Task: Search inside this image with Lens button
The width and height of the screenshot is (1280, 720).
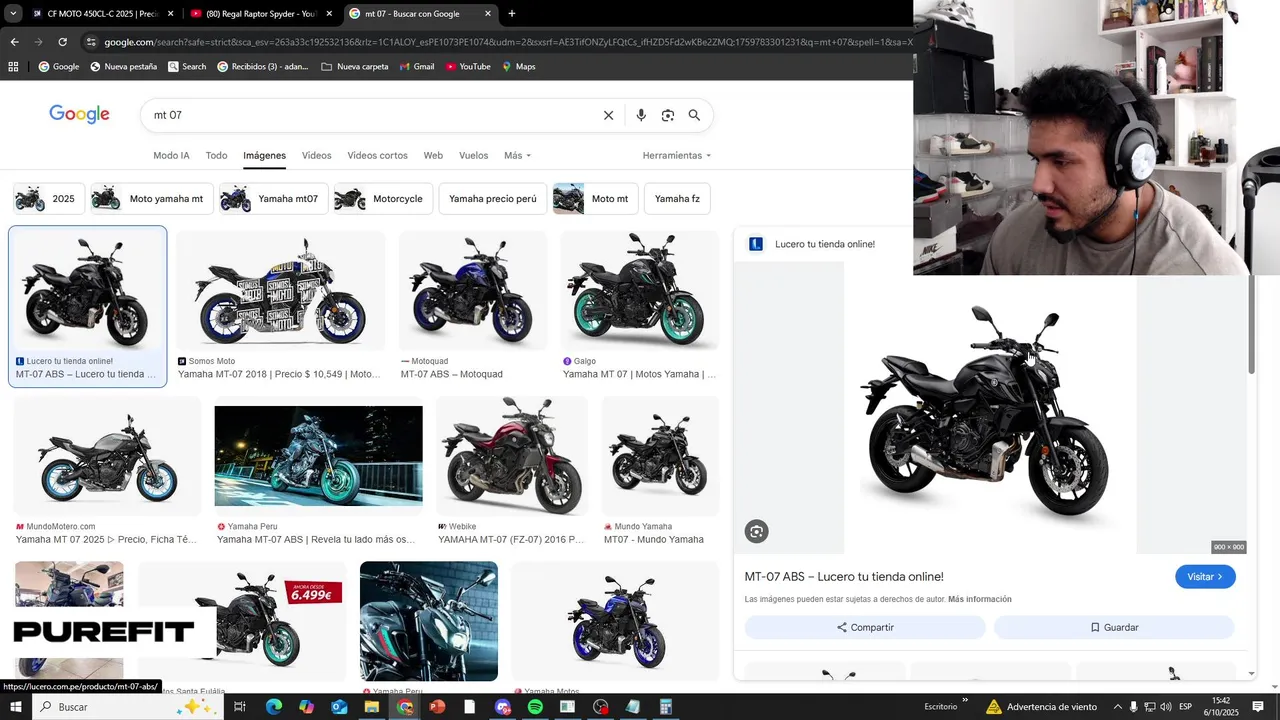Action: coord(757,532)
